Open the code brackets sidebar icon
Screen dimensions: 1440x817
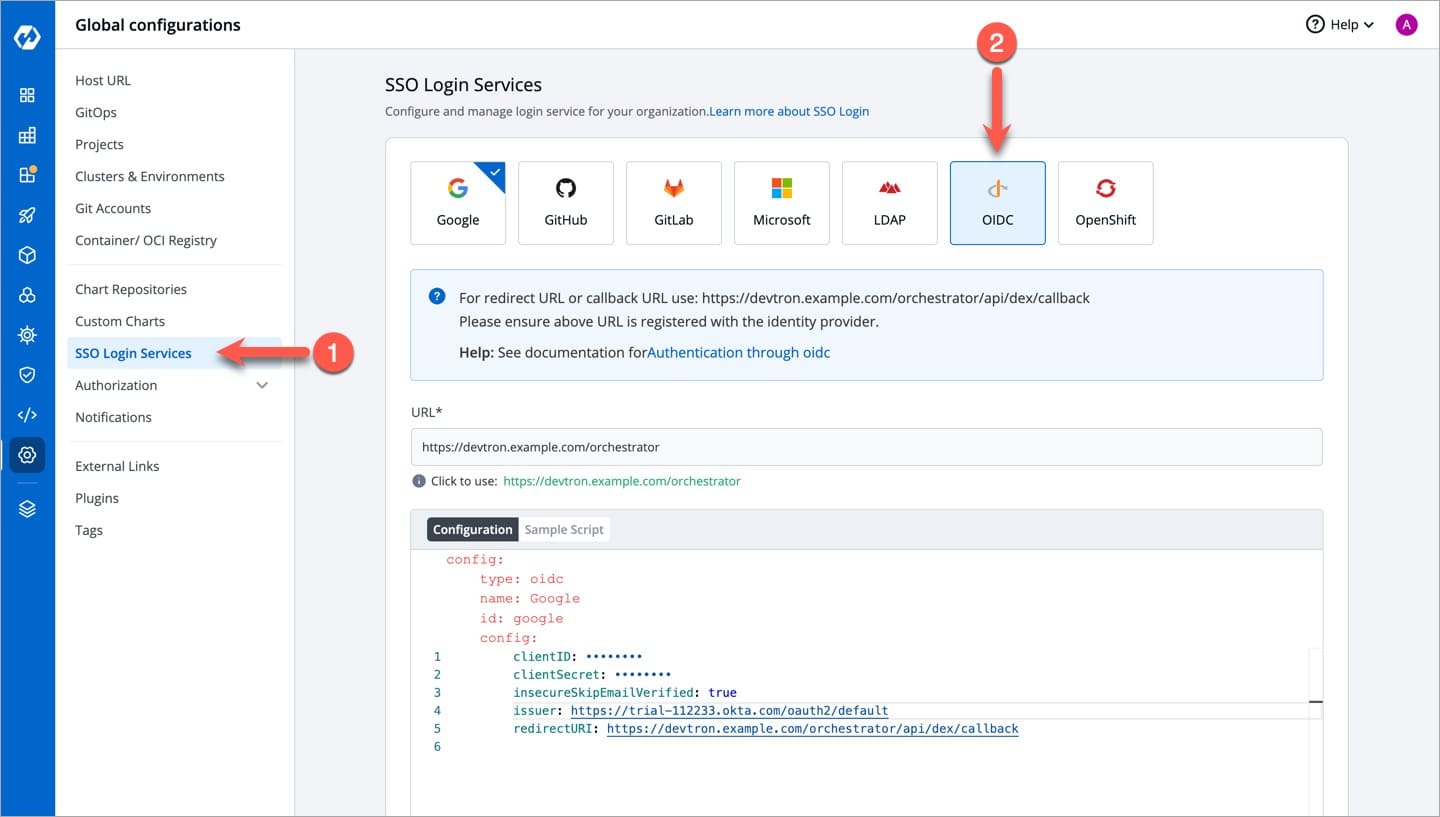[27, 415]
